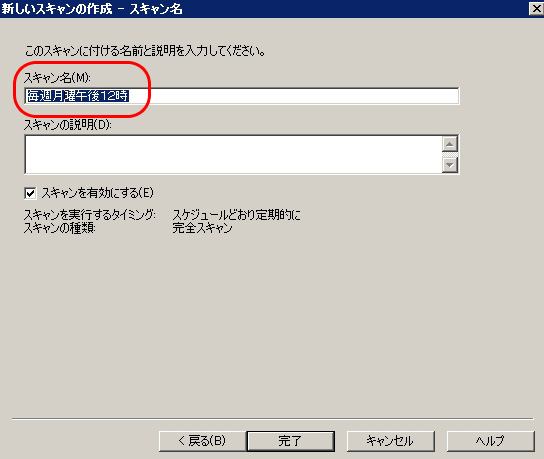Cancel the new scan with キャンセル
Screen dimensions: 544x459
tap(390, 441)
